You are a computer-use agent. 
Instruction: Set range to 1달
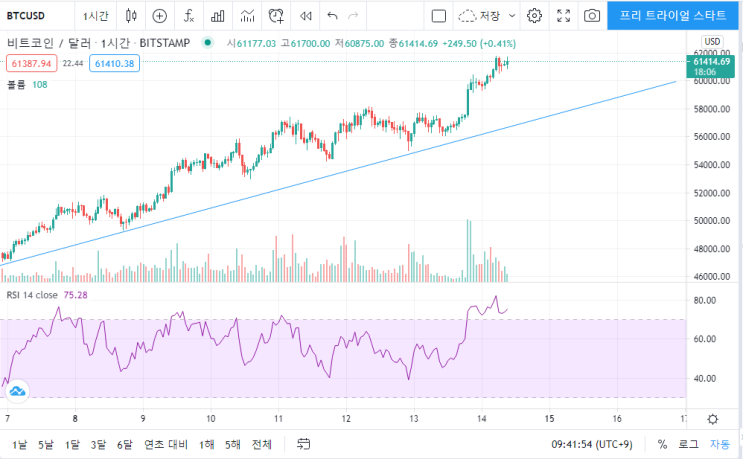coord(72,444)
